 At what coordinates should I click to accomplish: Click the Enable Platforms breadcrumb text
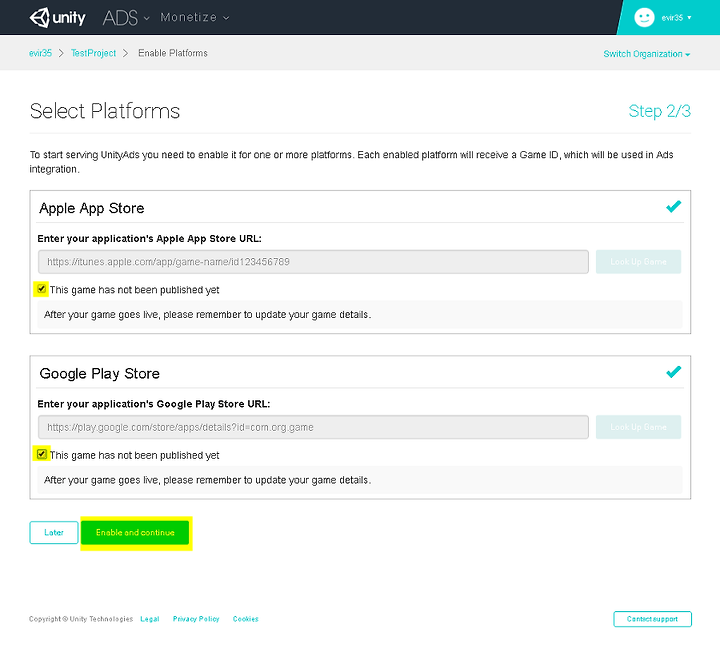coord(173,53)
